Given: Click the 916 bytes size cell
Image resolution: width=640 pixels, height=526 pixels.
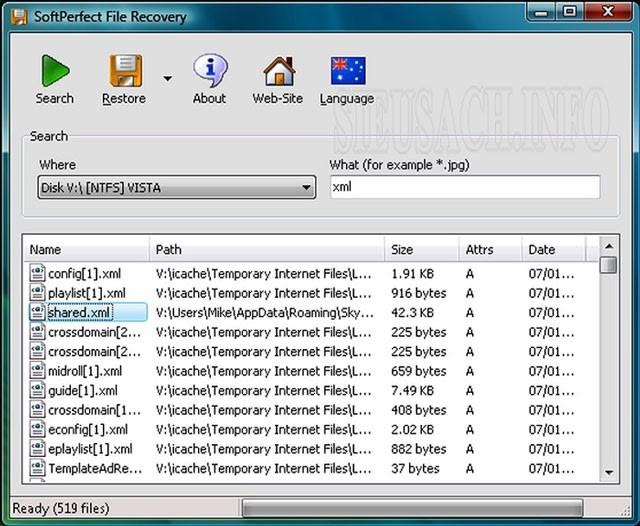Looking at the screenshot, I should [419, 293].
